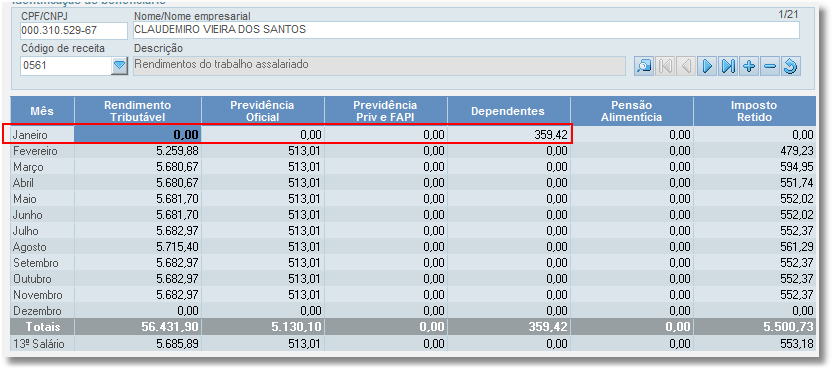The image size is (833, 371).
Task: Select Dezembro Rendimento Tributável cell 0,00
Action: pyautogui.click(x=138, y=310)
